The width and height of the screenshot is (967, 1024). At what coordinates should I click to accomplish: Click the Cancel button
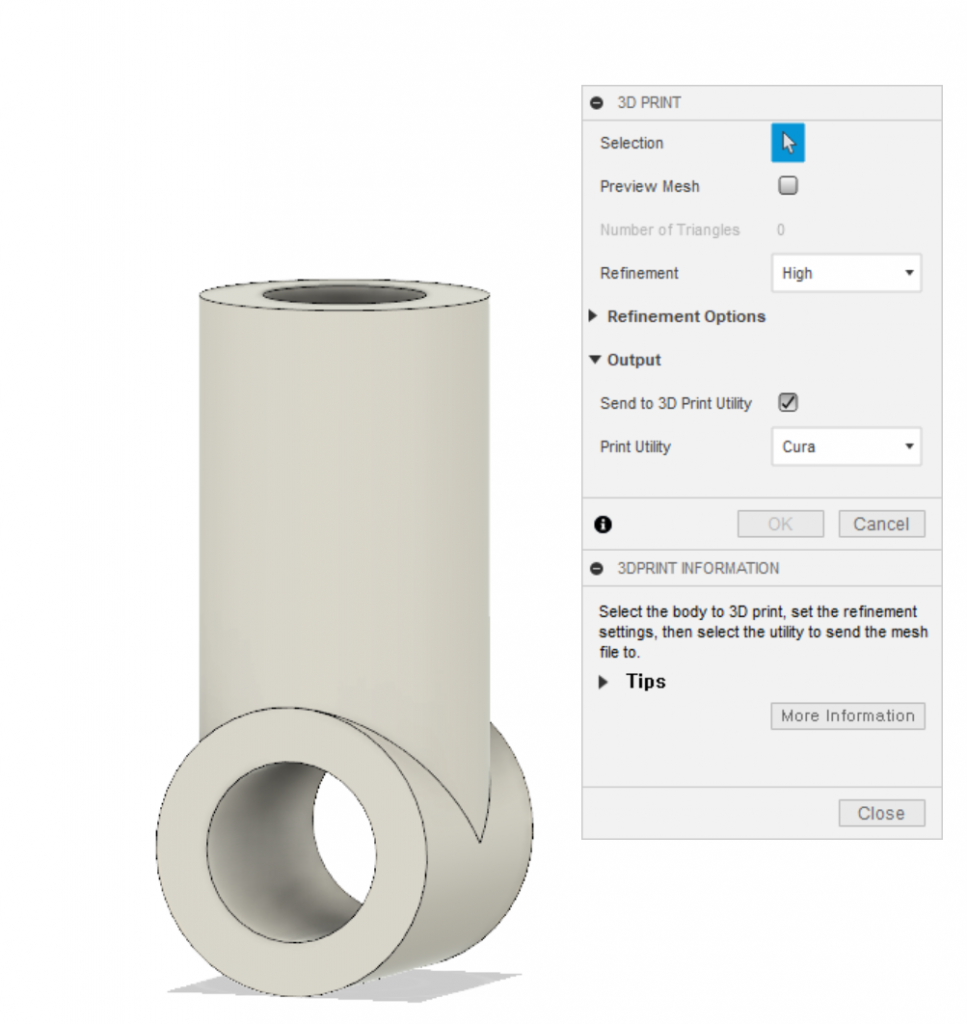click(x=881, y=524)
